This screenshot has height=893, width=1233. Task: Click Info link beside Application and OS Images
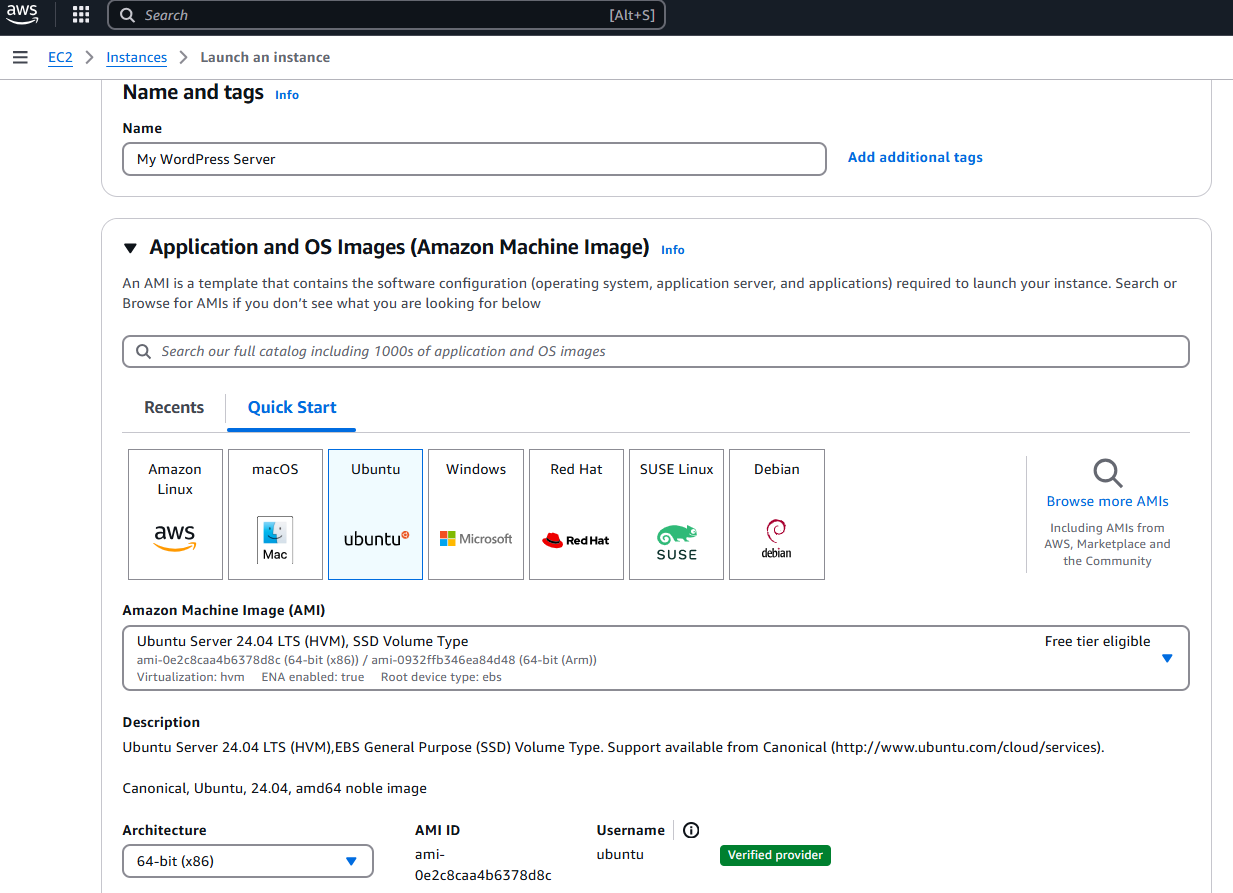coord(673,250)
